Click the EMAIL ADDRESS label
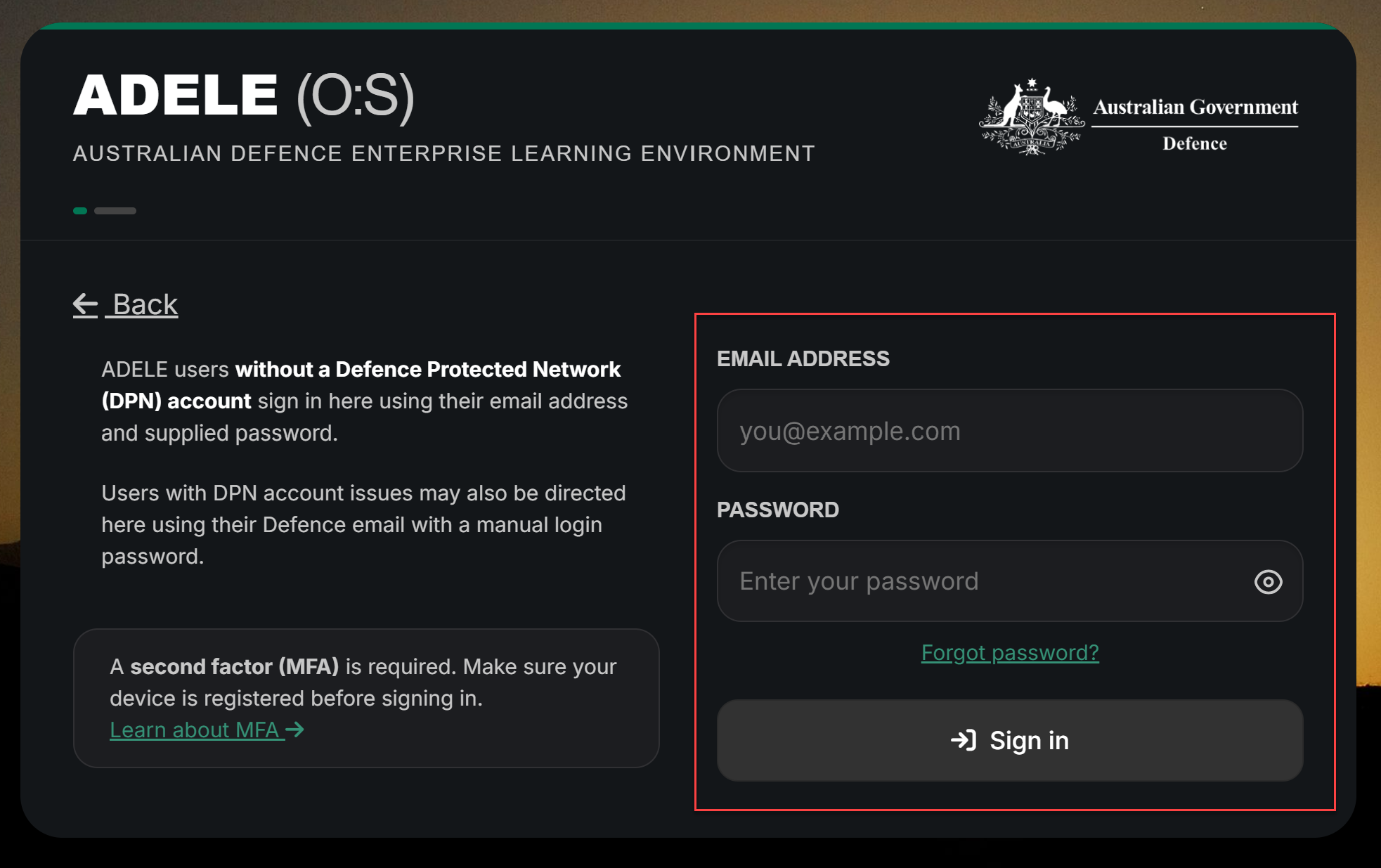This screenshot has height=868, width=1381. [803, 358]
